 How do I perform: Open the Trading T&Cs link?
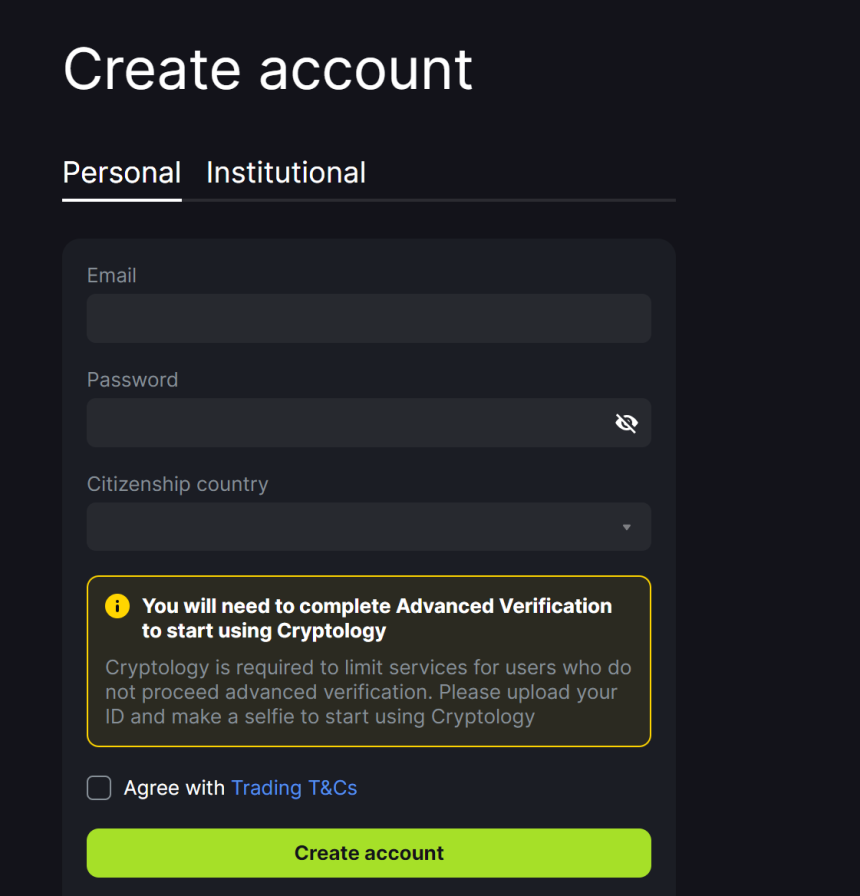(294, 788)
